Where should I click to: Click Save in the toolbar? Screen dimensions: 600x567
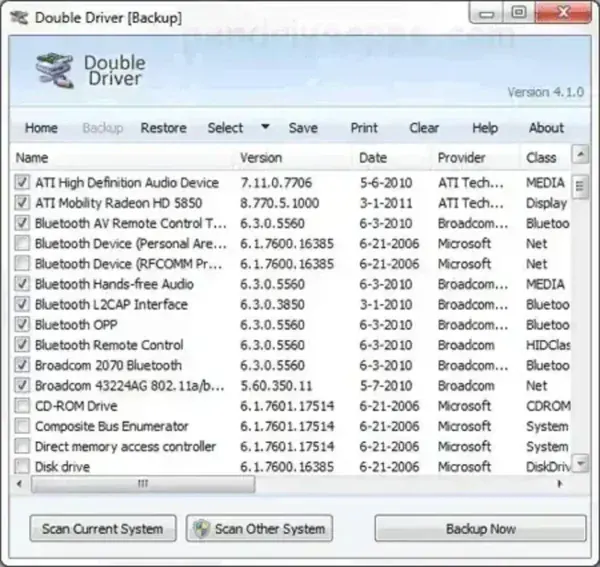[x=303, y=128]
